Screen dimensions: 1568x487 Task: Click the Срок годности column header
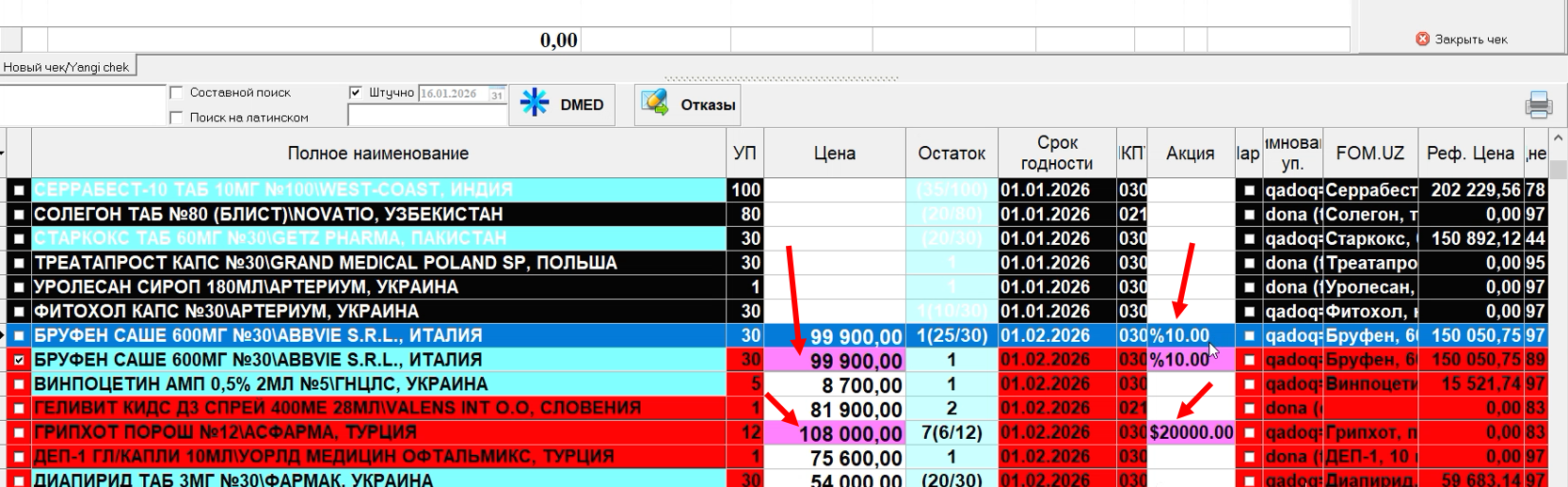click(x=1057, y=153)
